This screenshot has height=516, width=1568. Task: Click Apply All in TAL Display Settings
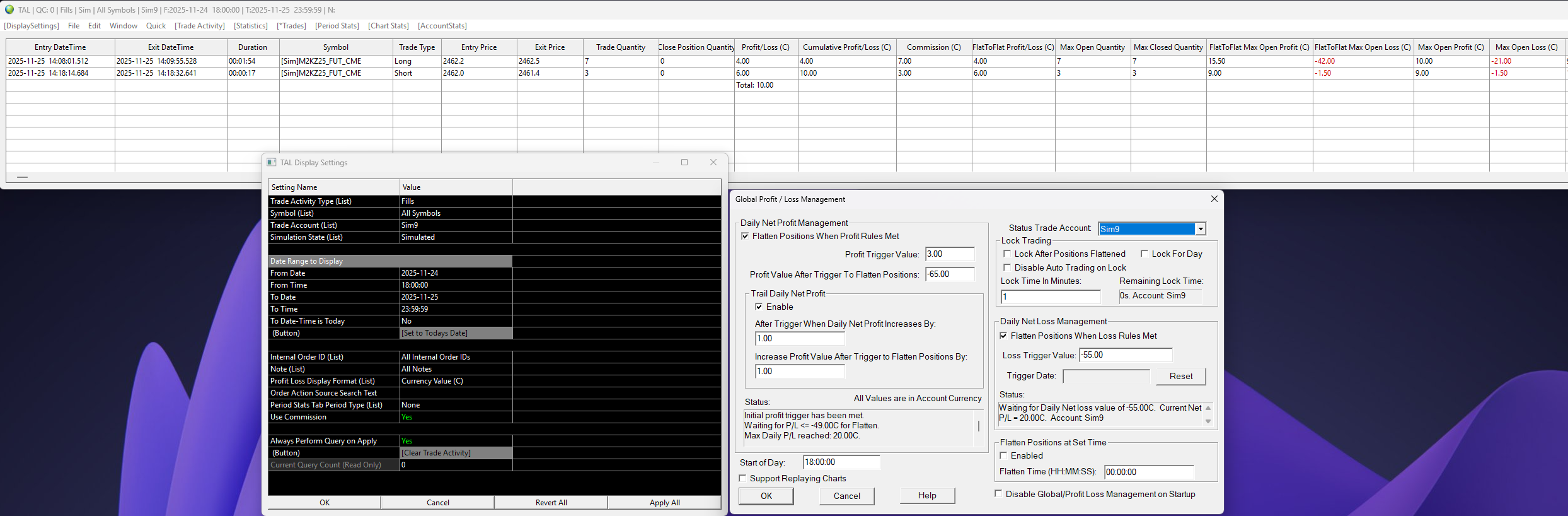click(x=664, y=503)
